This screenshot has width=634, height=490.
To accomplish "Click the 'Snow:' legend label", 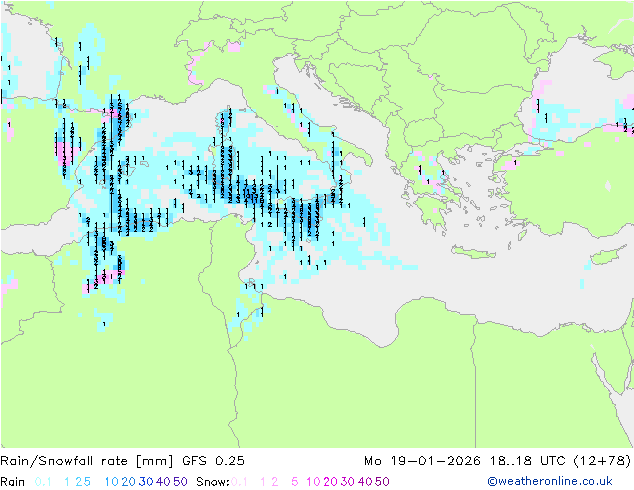I will pos(213,482).
